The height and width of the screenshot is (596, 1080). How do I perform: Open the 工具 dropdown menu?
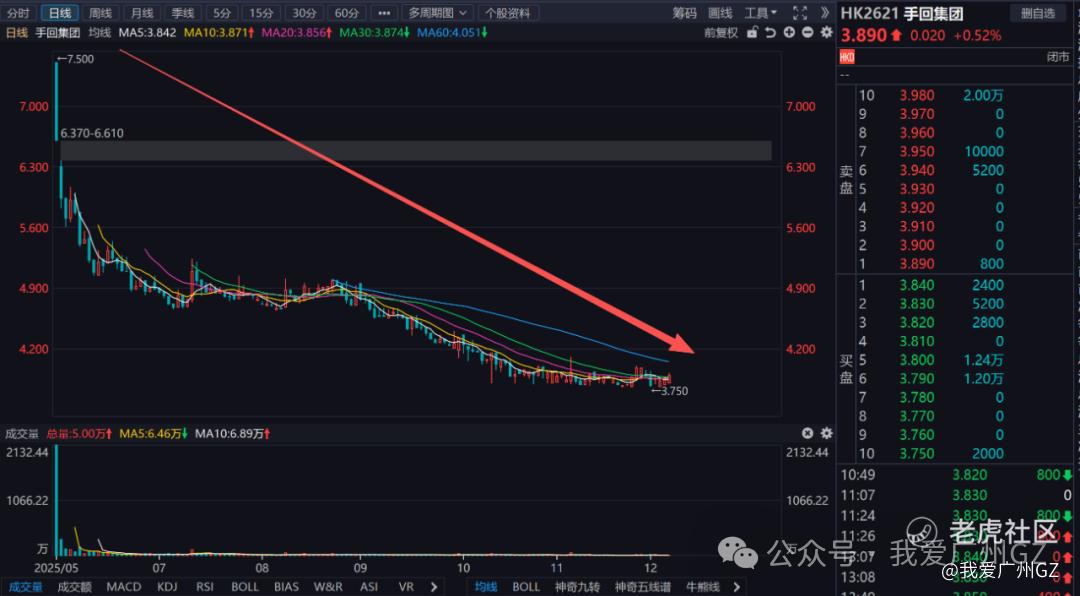[x=760, y=12]
